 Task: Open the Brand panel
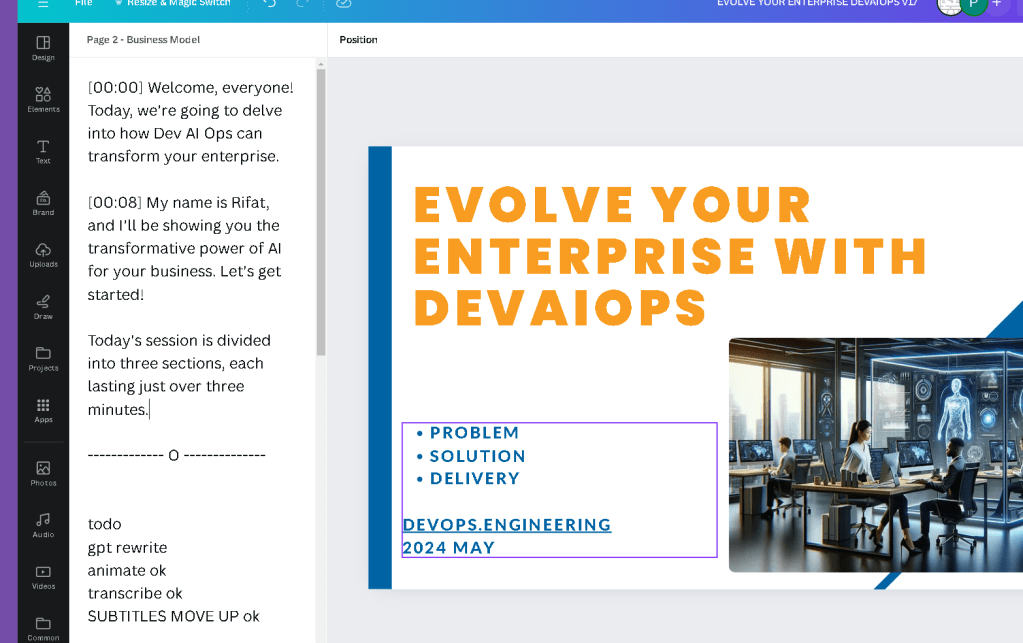(43, 203)
